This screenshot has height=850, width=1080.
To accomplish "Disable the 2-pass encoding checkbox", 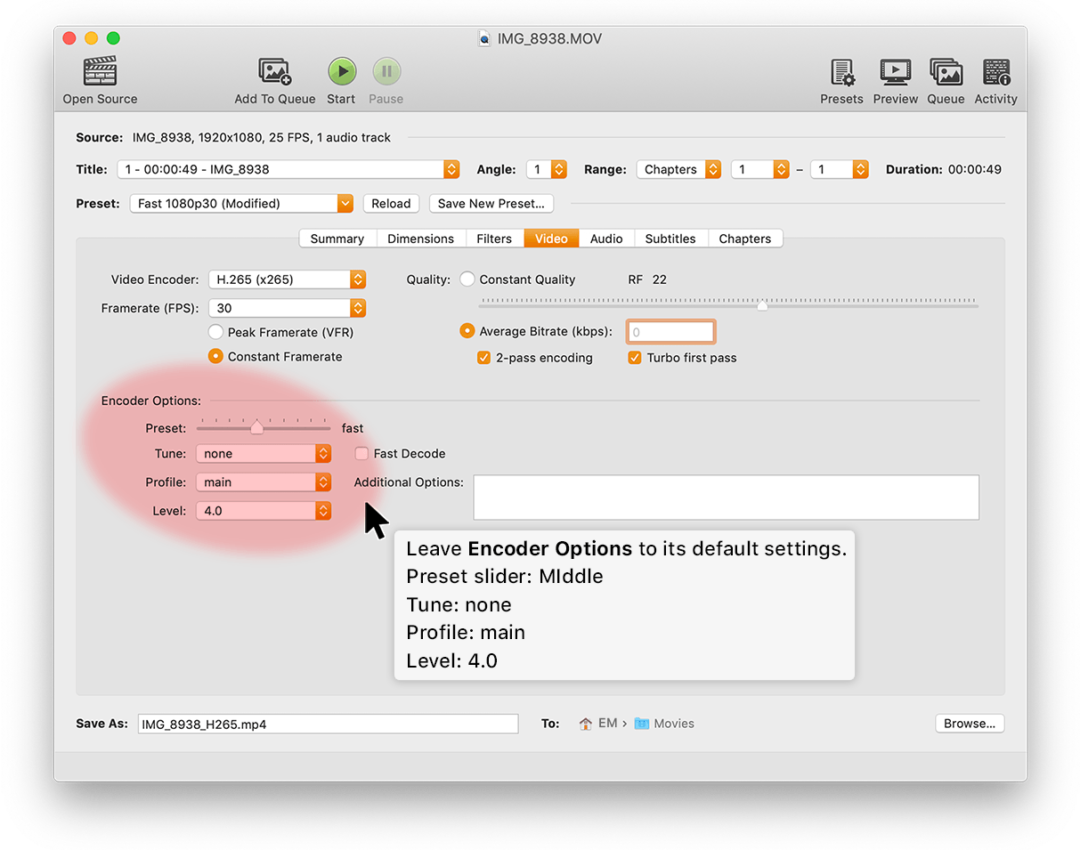I will coord(484,358).
